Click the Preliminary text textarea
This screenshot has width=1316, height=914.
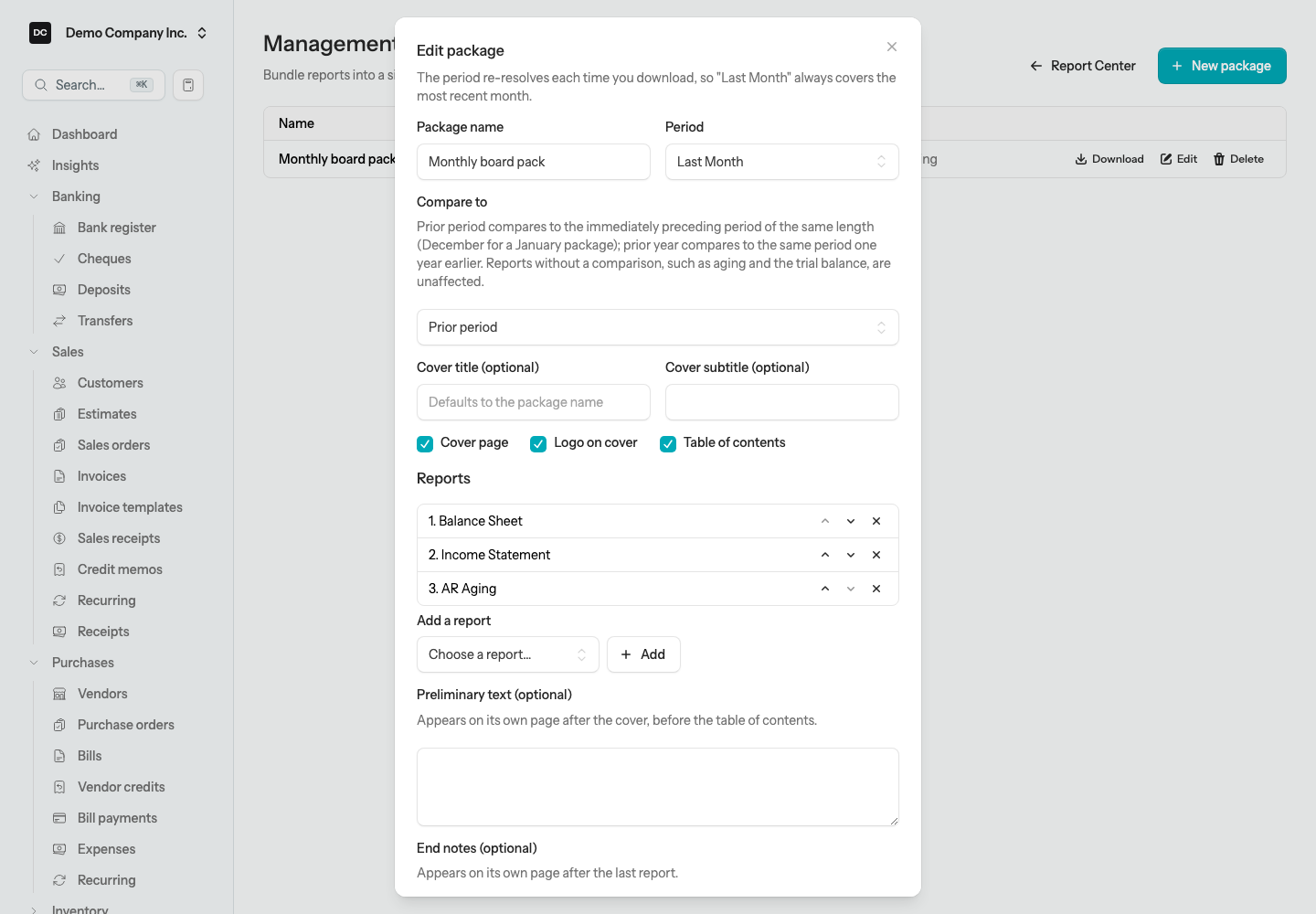(658, 787)
